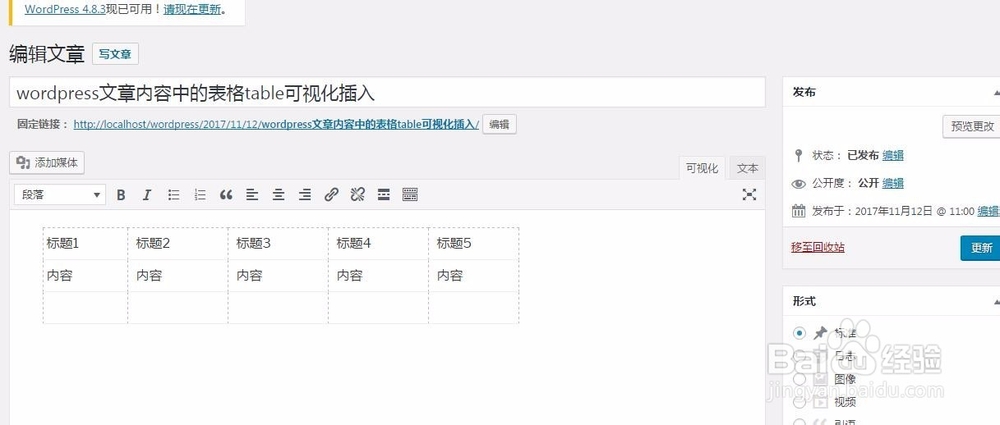Viewport: 1000px width, 425px height.
Task: Edit the 公开度 visibility setting
Action: 893,183
